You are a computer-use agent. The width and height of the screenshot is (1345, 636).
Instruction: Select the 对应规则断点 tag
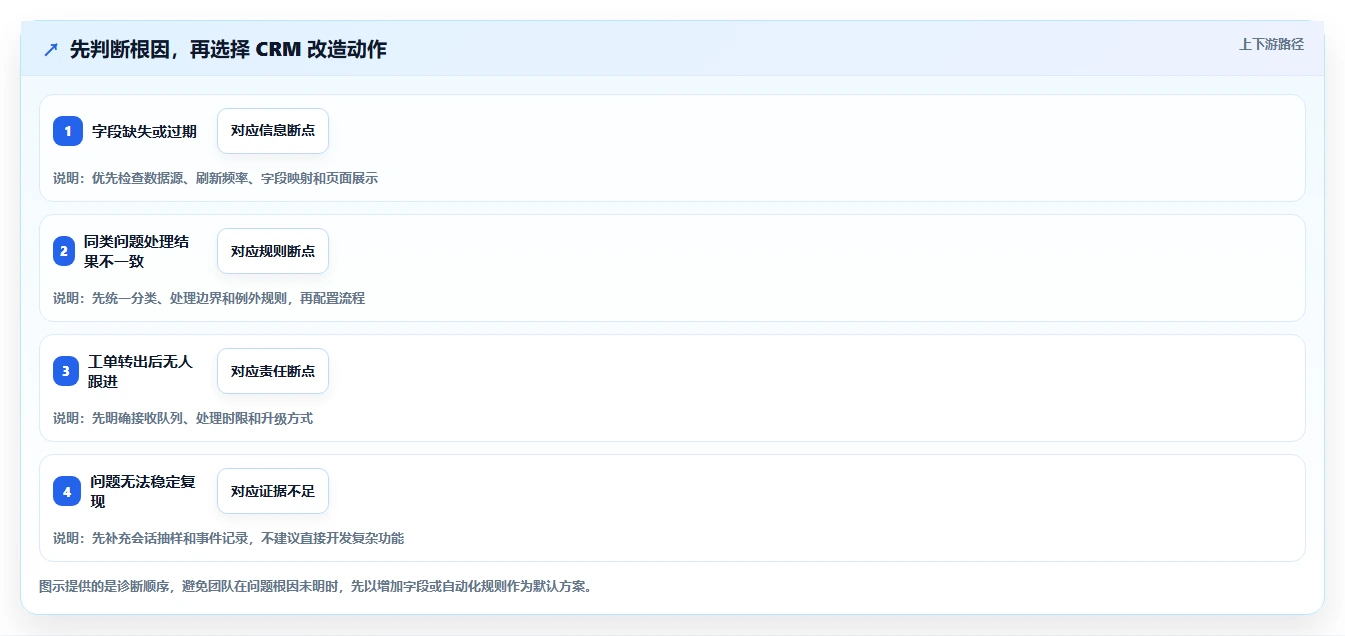point(273,251)
